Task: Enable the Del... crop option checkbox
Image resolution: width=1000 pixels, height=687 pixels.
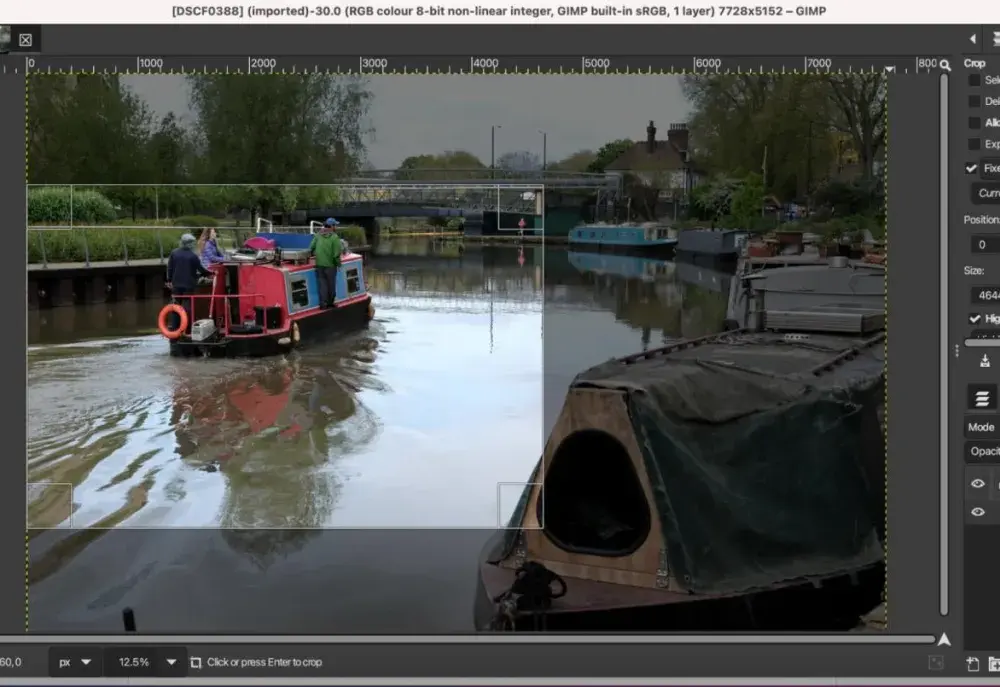Action: (974, 101)
